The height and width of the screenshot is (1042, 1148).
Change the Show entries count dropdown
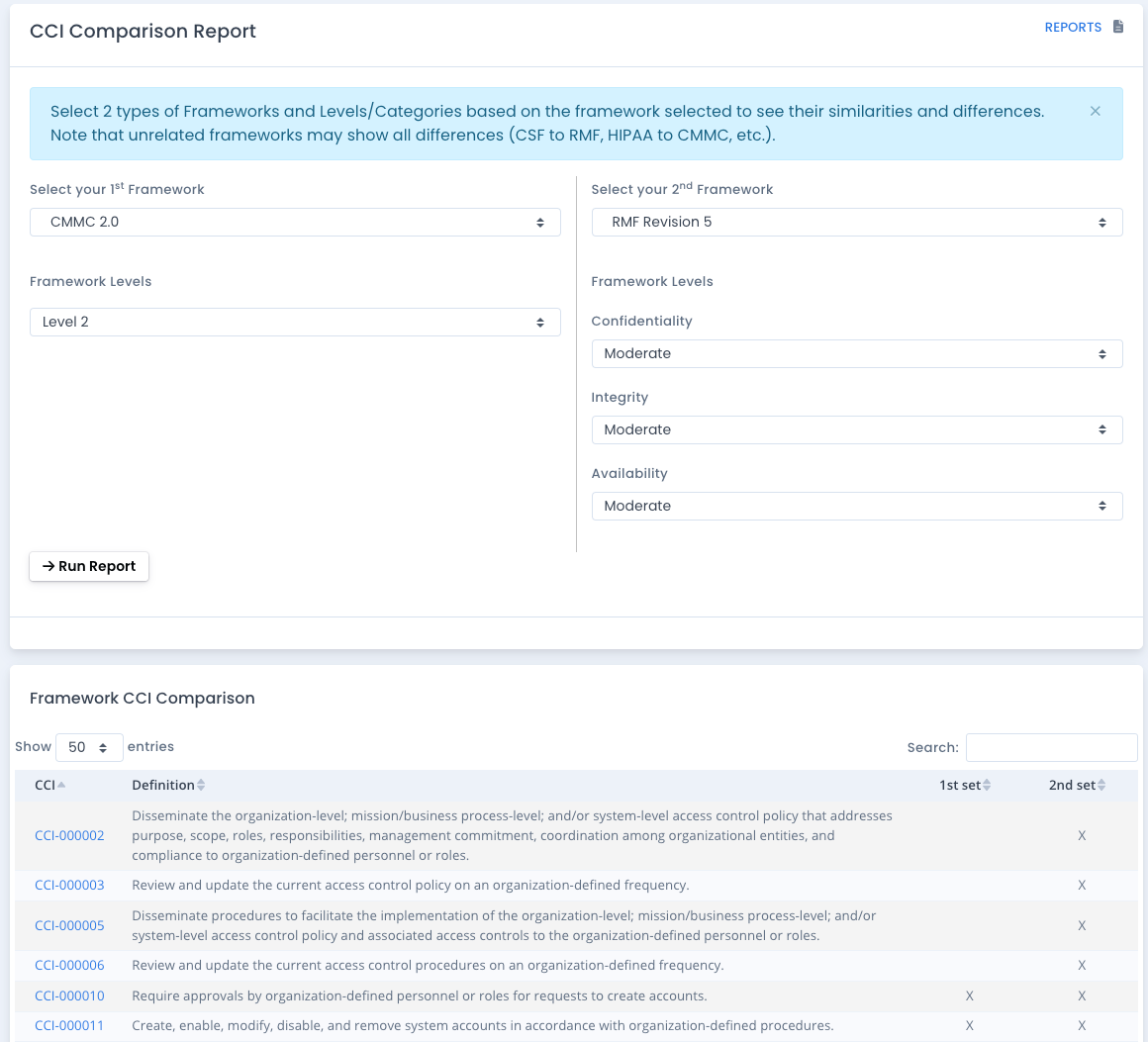[89, 748]
